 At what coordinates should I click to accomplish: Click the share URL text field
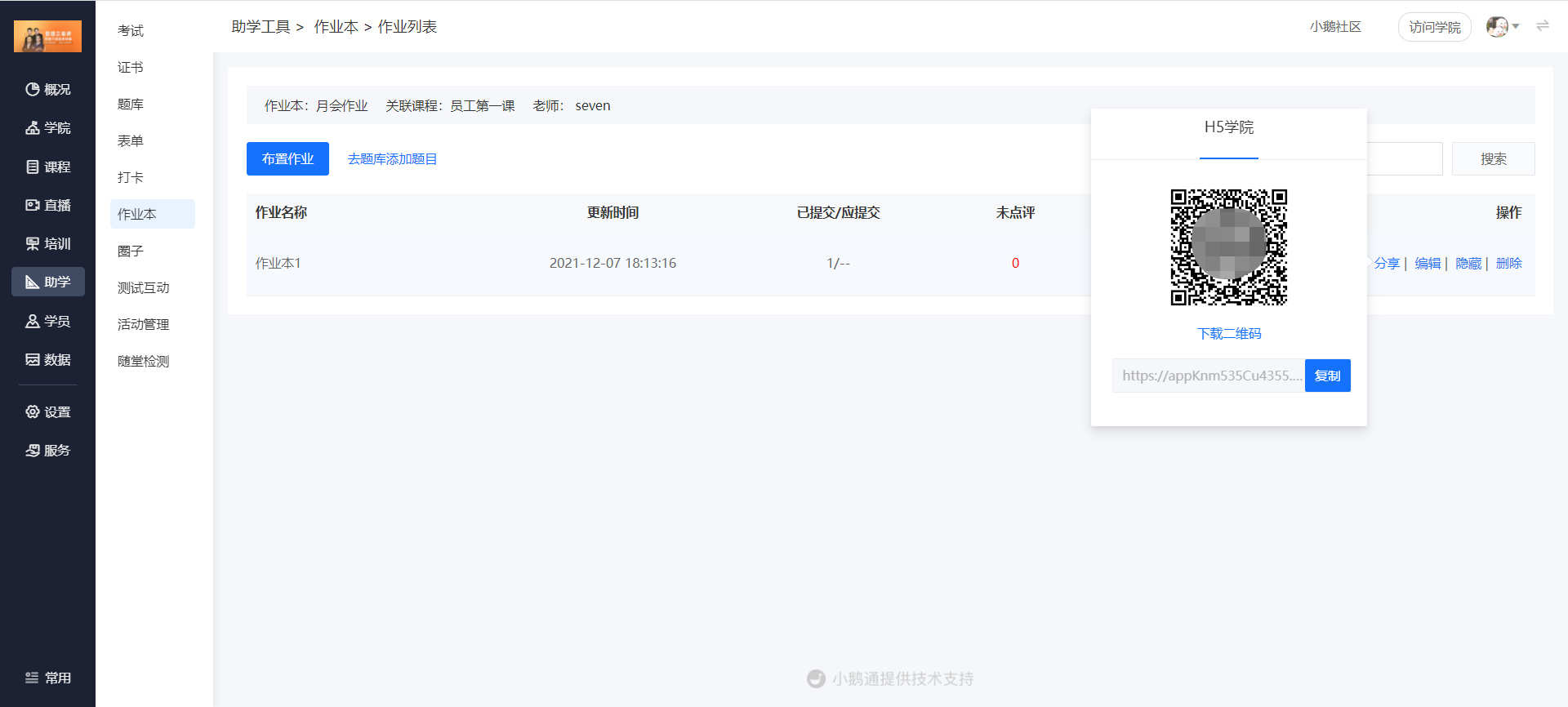(1209, 376)
